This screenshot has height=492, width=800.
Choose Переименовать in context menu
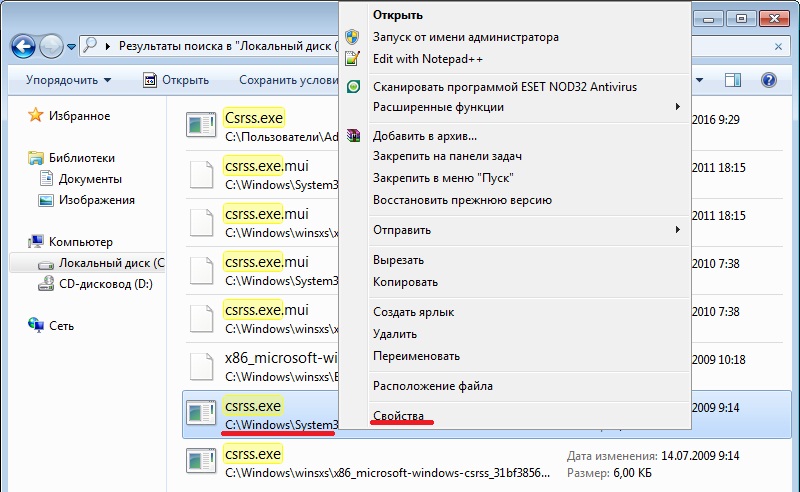(x=416, y=356)
